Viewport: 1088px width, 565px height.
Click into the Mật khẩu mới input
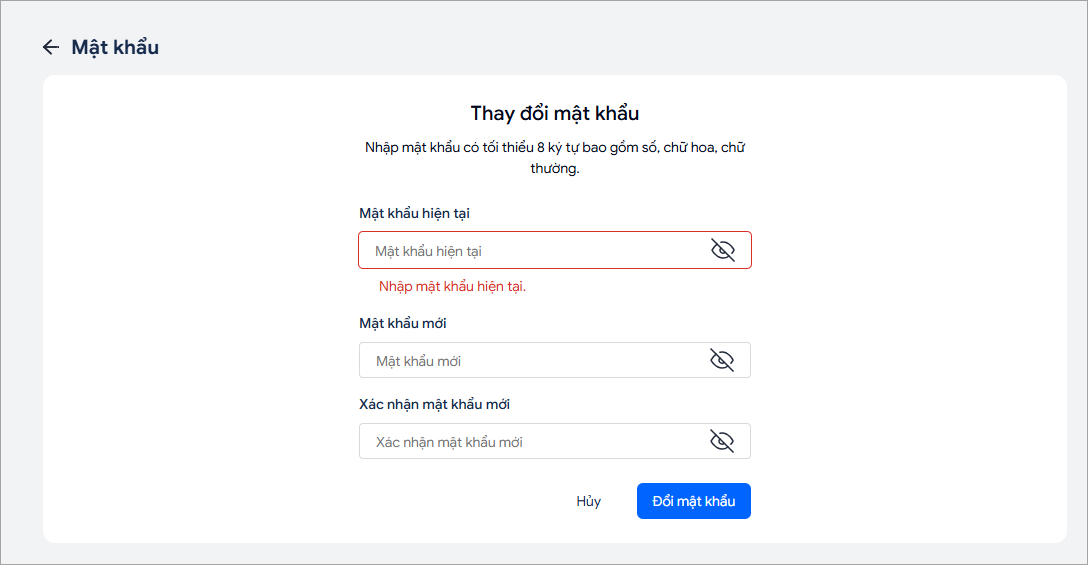click(530, 361)
